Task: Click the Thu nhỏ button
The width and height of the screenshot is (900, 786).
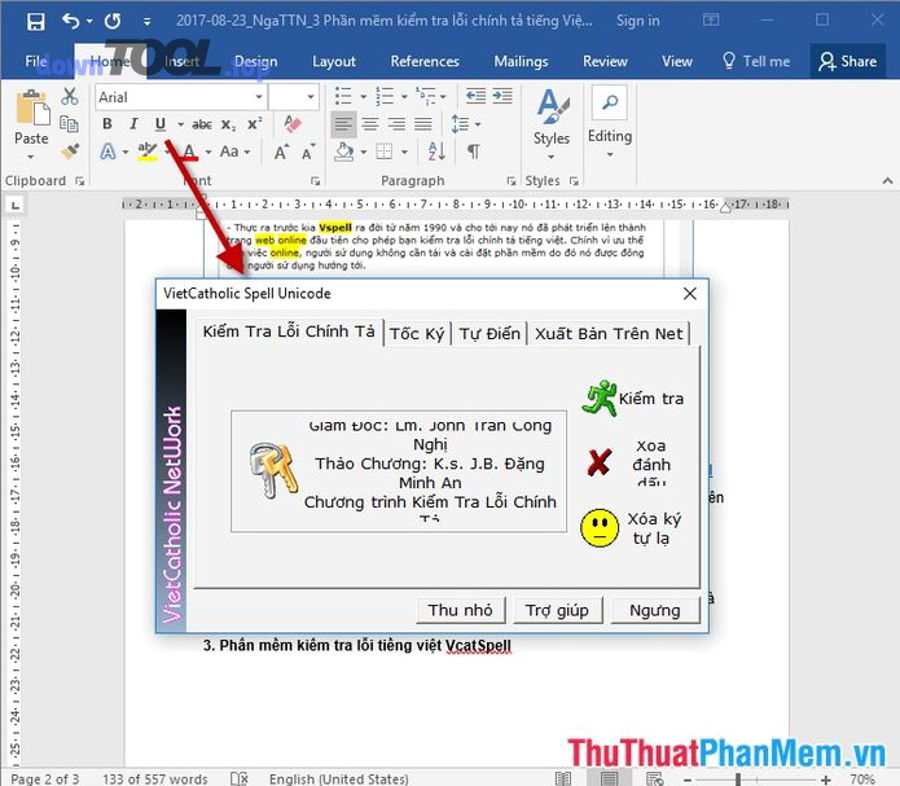Action: [x=460, y=610]
